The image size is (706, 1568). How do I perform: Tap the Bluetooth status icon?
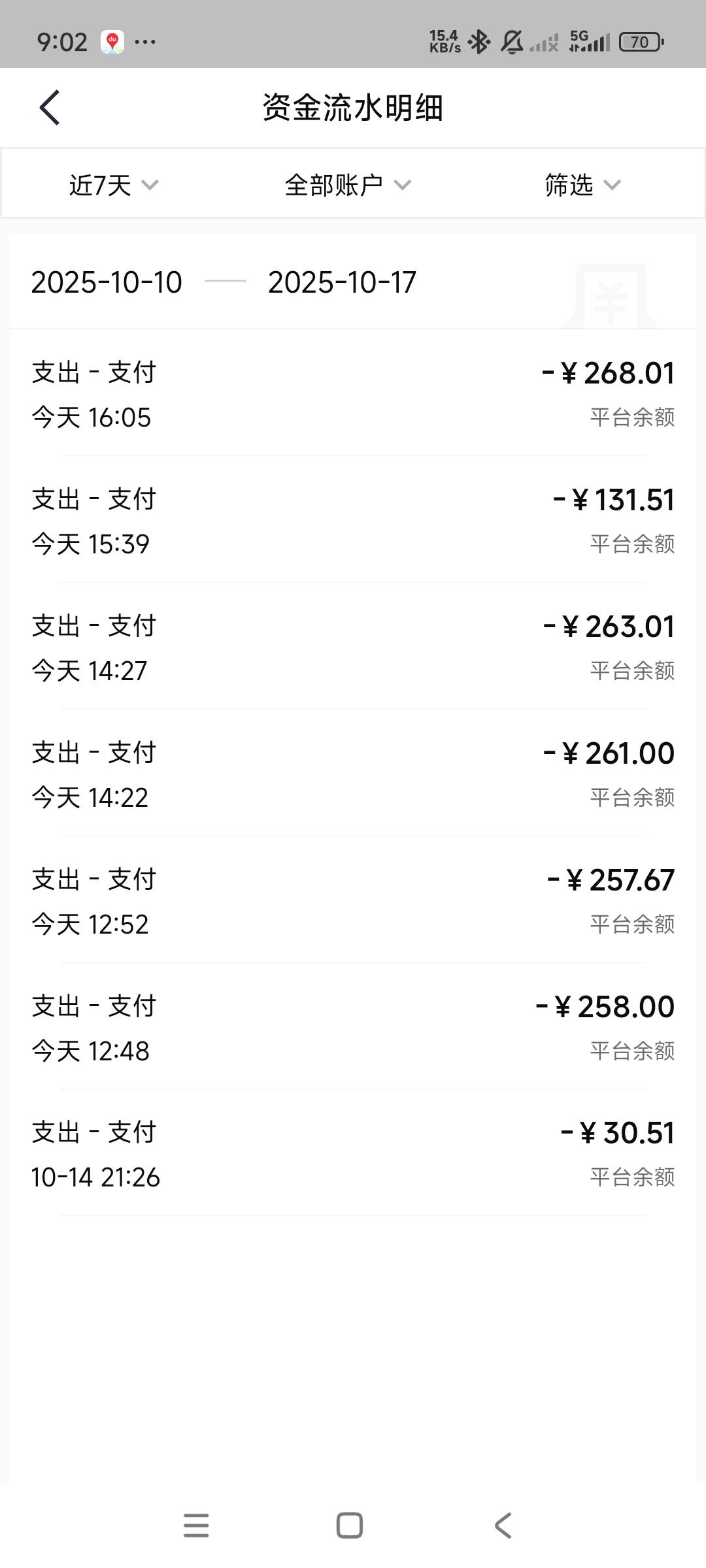click(x=480, y=42)
